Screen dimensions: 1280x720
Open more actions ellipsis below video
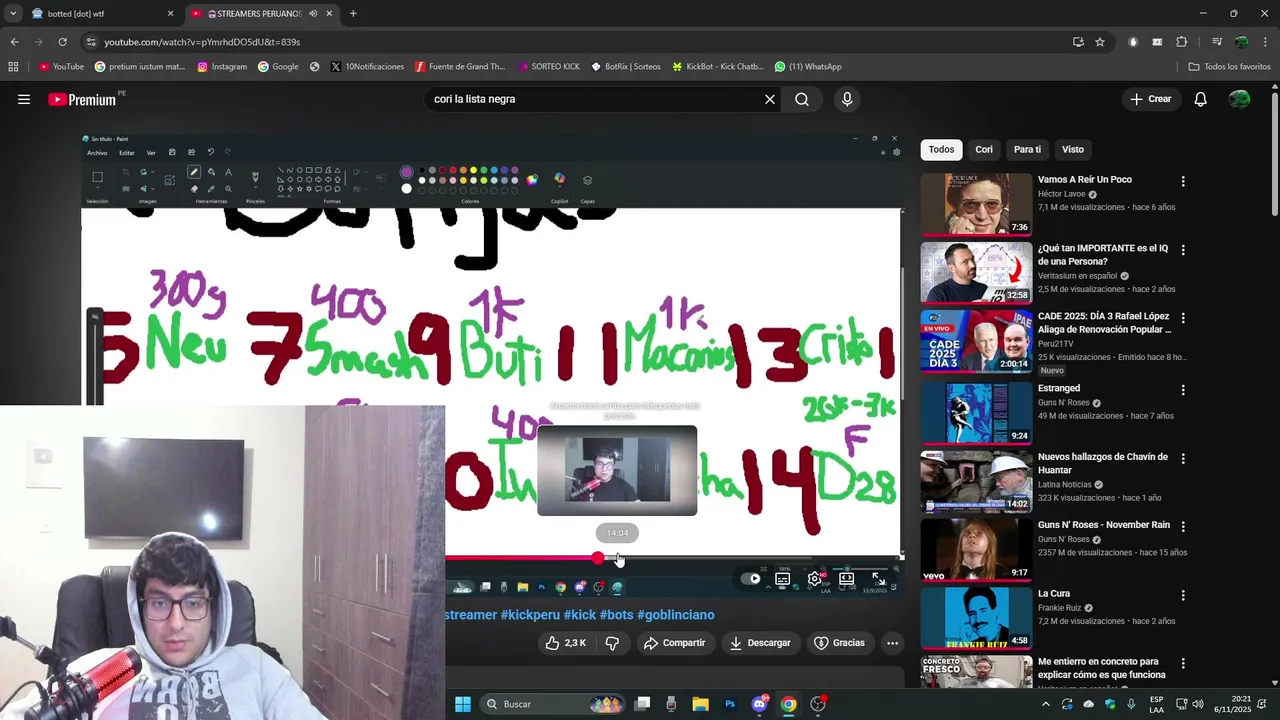click(x=892, y=643)
